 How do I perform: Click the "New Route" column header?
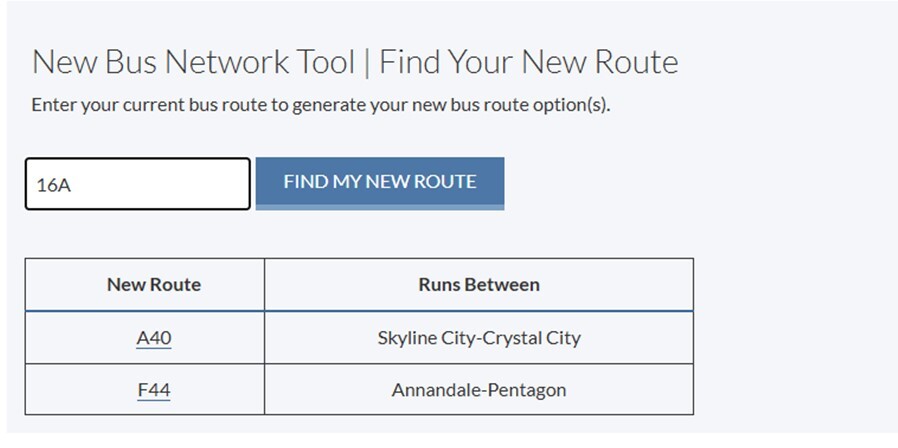point(154,285)
